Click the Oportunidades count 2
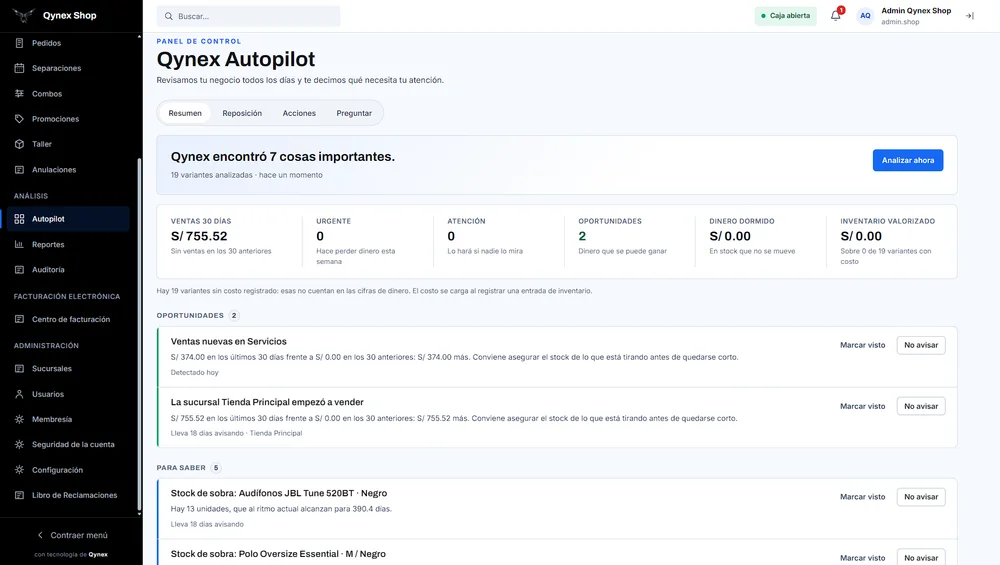Image resolution: width=1000 pixels, height=565 pixels. (582, 236)
